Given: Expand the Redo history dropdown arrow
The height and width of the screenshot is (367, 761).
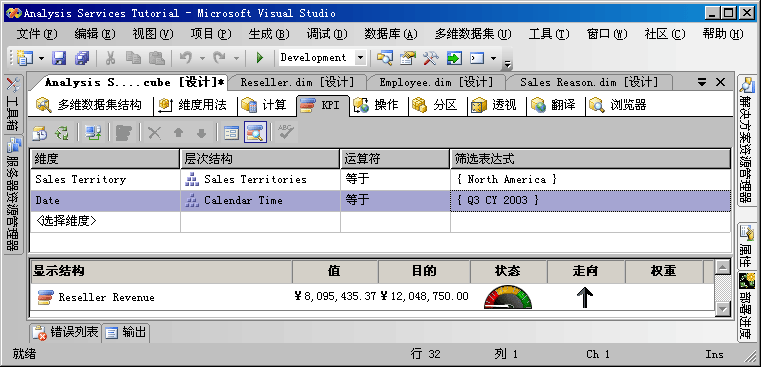Looking at the screenshot, I should (x=236, y=58).
